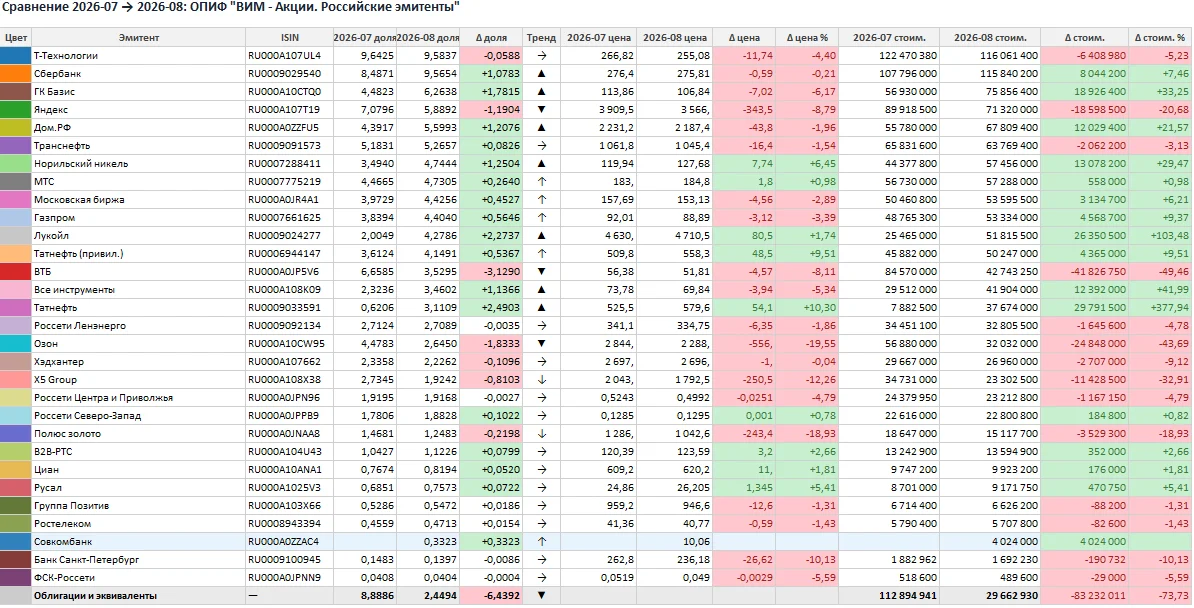
Task: Click the Δ стоим. % column header
Action: (x=1160, y=37)
